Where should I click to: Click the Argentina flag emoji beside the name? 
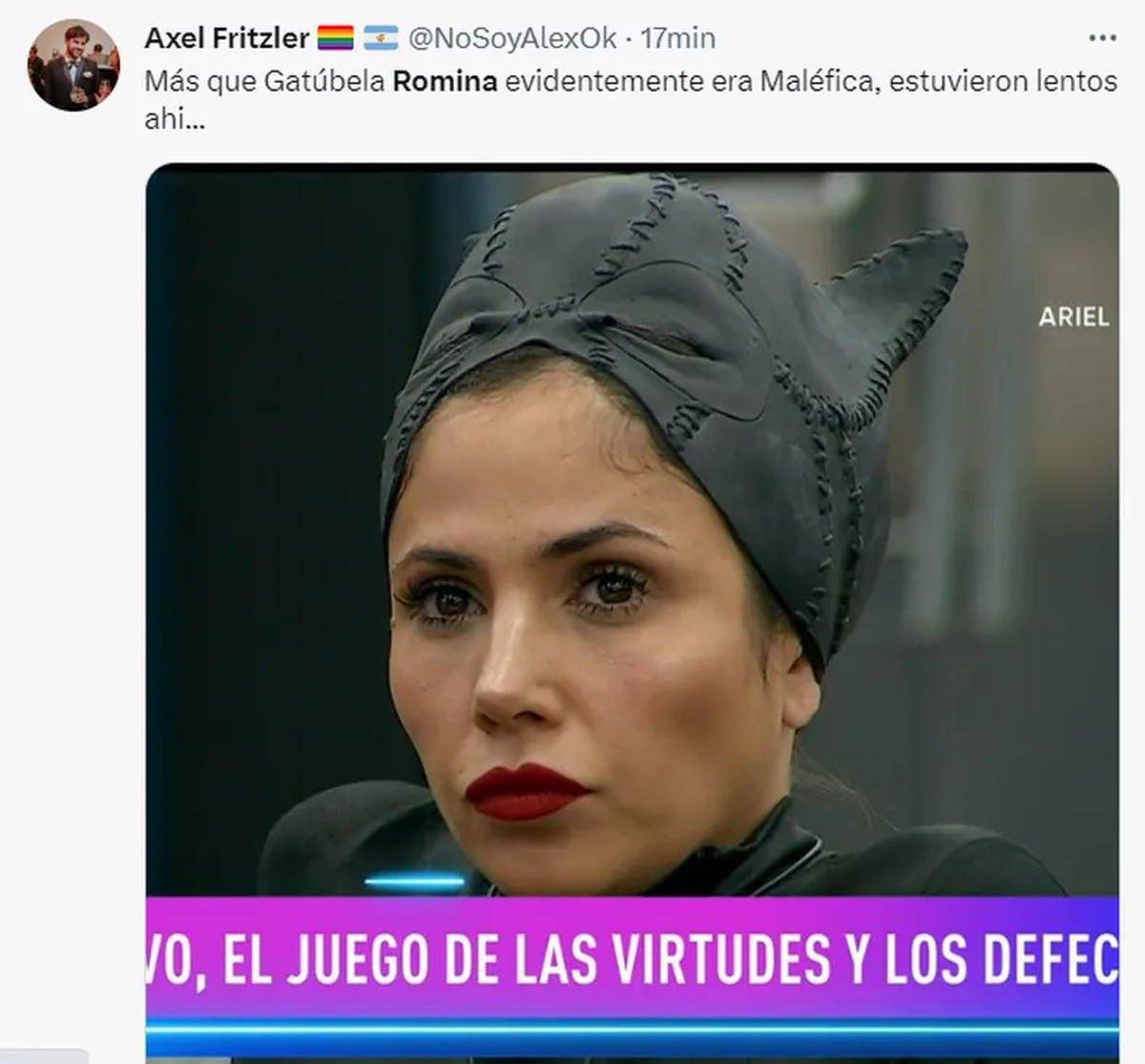[x=381, y=38]
